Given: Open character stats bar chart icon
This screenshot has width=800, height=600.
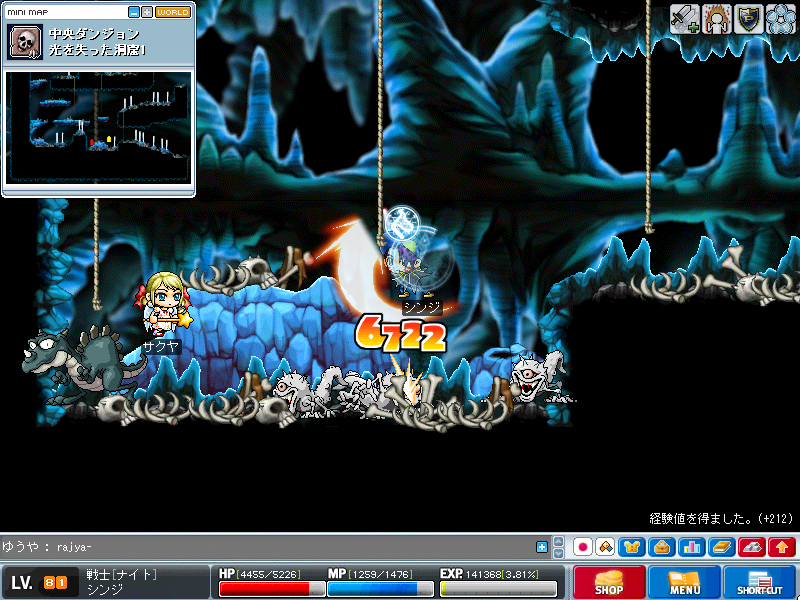Looking at the screenshot, I should [x=690, y=547].
